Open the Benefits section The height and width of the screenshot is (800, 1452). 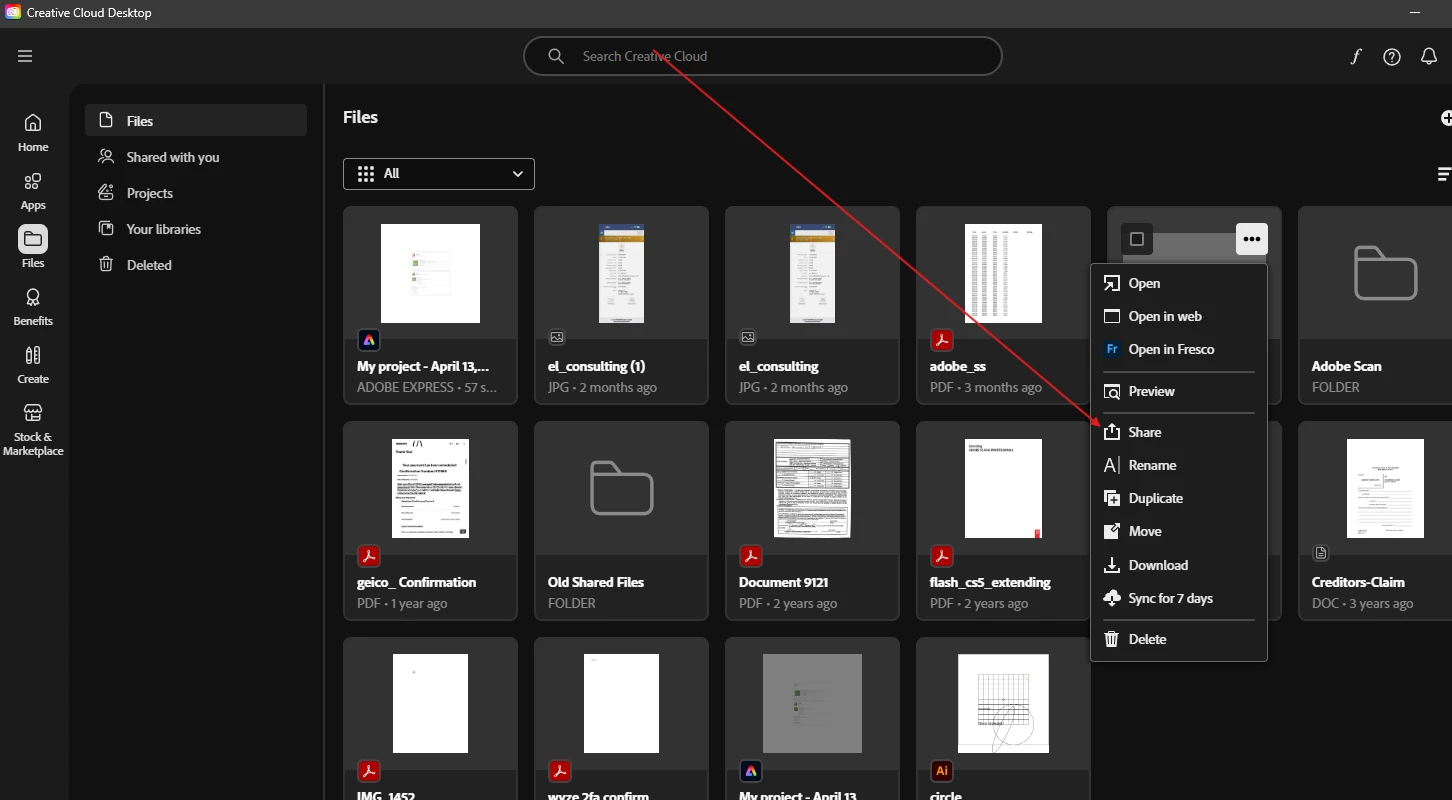[33, 307]
